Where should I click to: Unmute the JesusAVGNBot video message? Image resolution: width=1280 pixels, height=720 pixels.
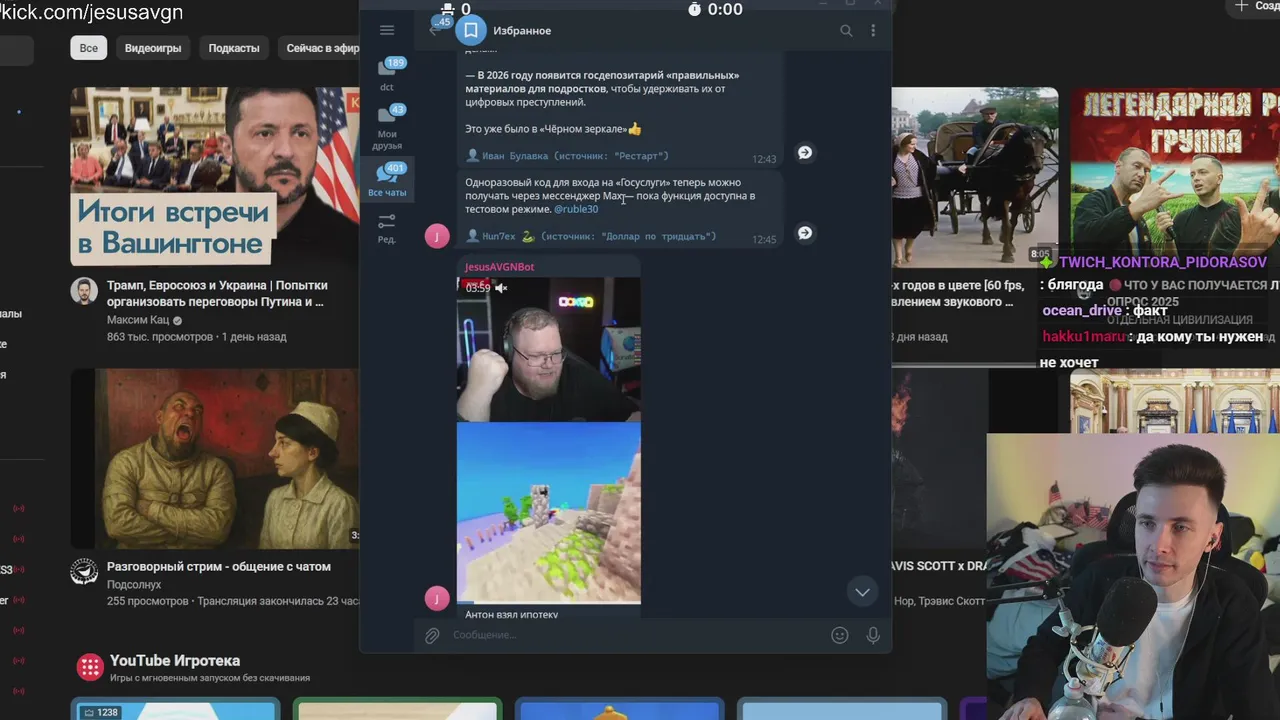(x=501, y=288)
